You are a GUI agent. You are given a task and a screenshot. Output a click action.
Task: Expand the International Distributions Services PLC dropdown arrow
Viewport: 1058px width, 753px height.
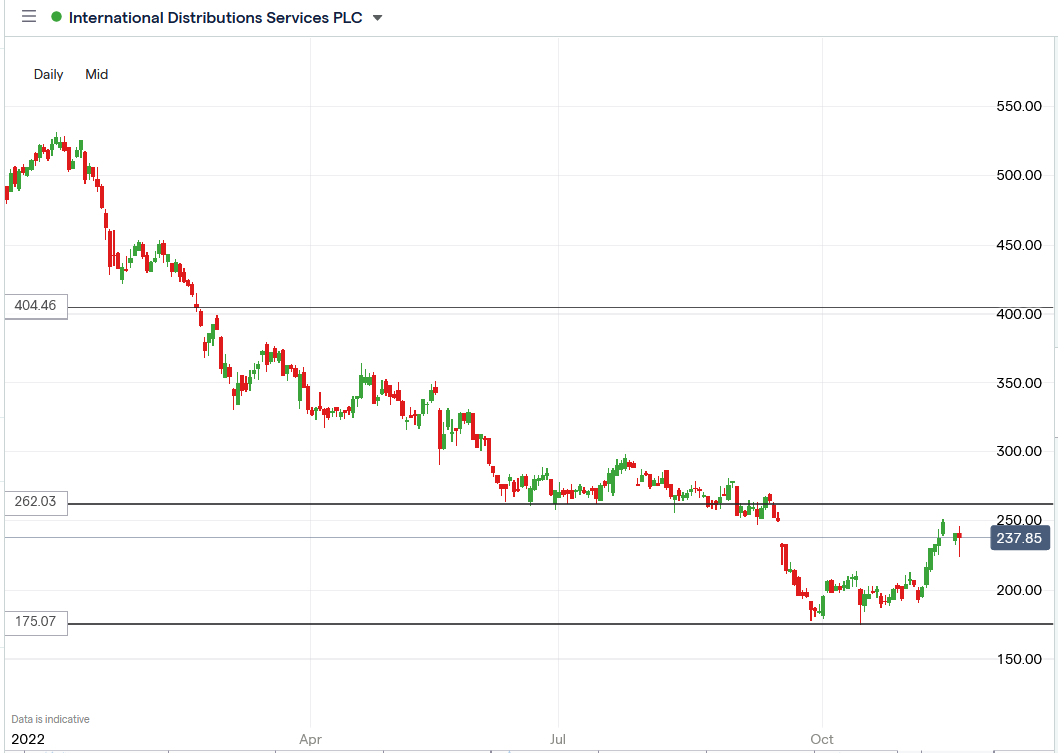(377, 18)
